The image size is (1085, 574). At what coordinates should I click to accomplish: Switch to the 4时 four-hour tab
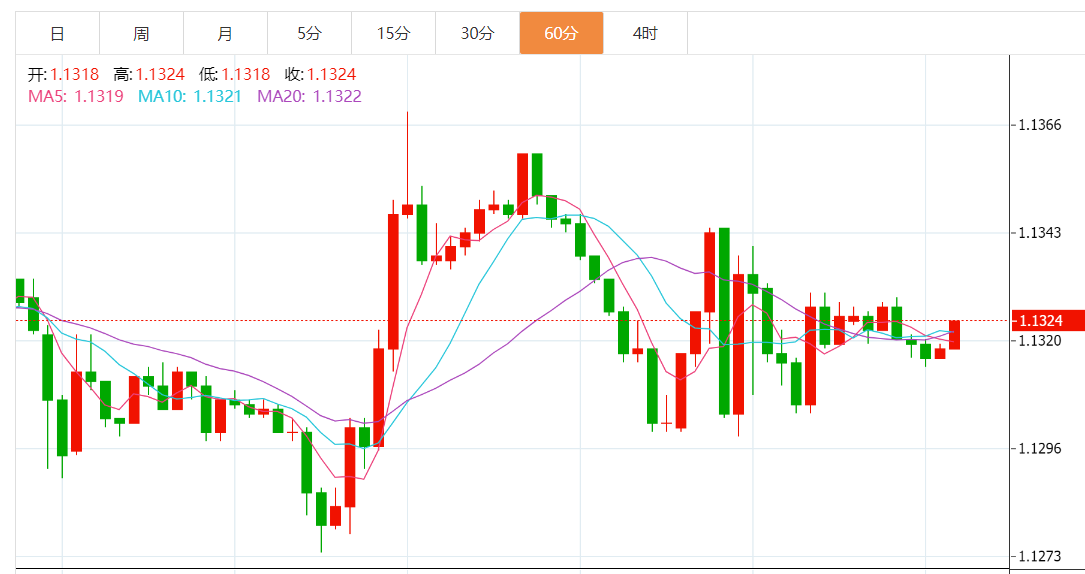click(645, 34)
